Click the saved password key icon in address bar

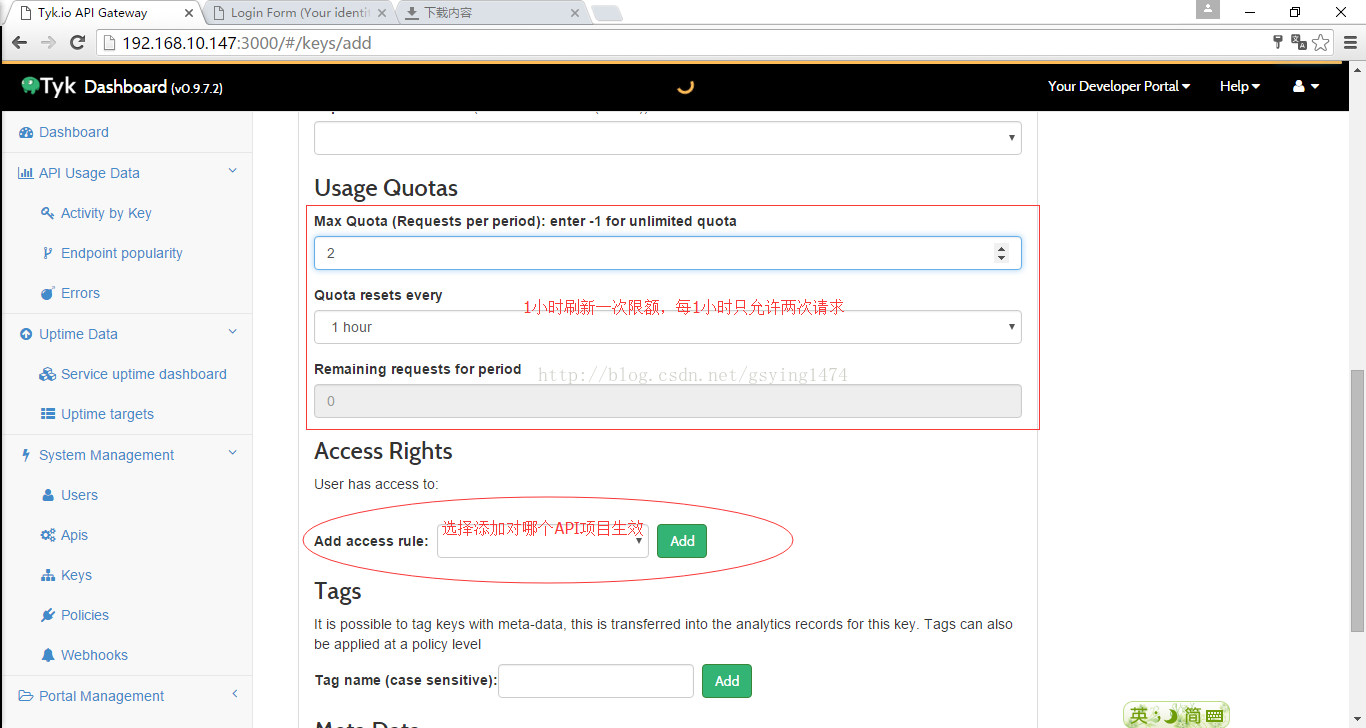pyautogui.click(x=1277, y=42)
